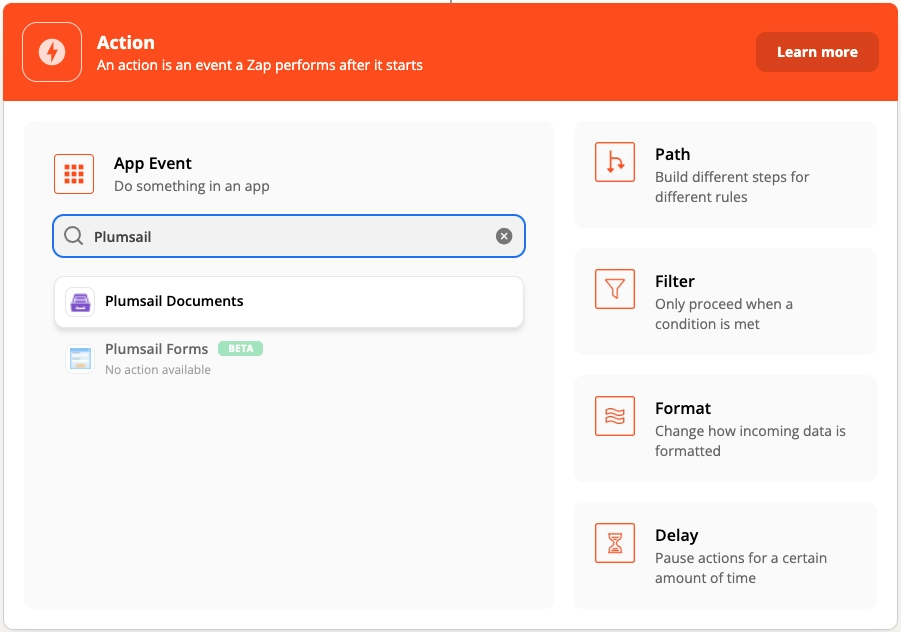The height and width of the screenshot is (632, 901).
Task: Select the Plumsail Documents app
Action: 289,302
